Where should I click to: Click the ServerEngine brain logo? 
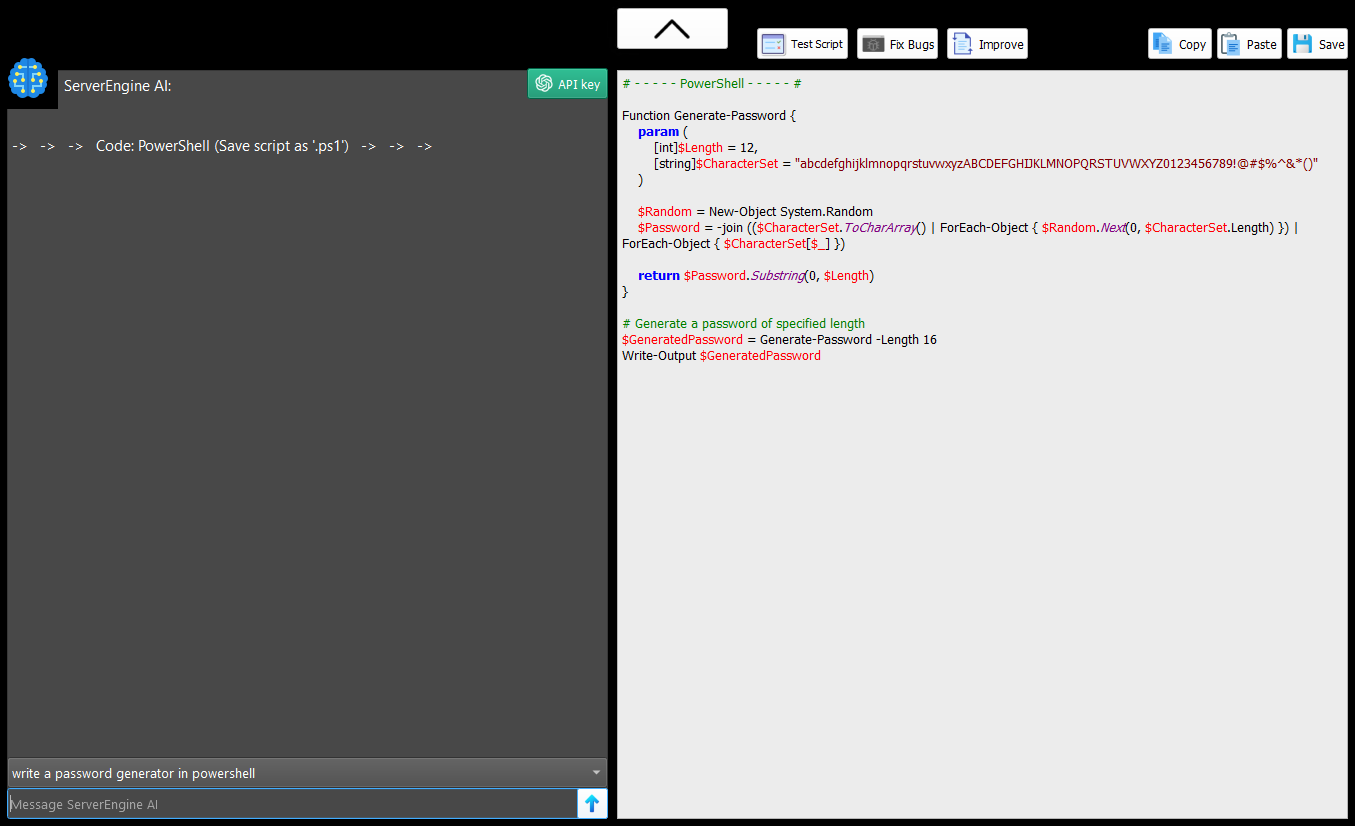click(x=28, y=78)
